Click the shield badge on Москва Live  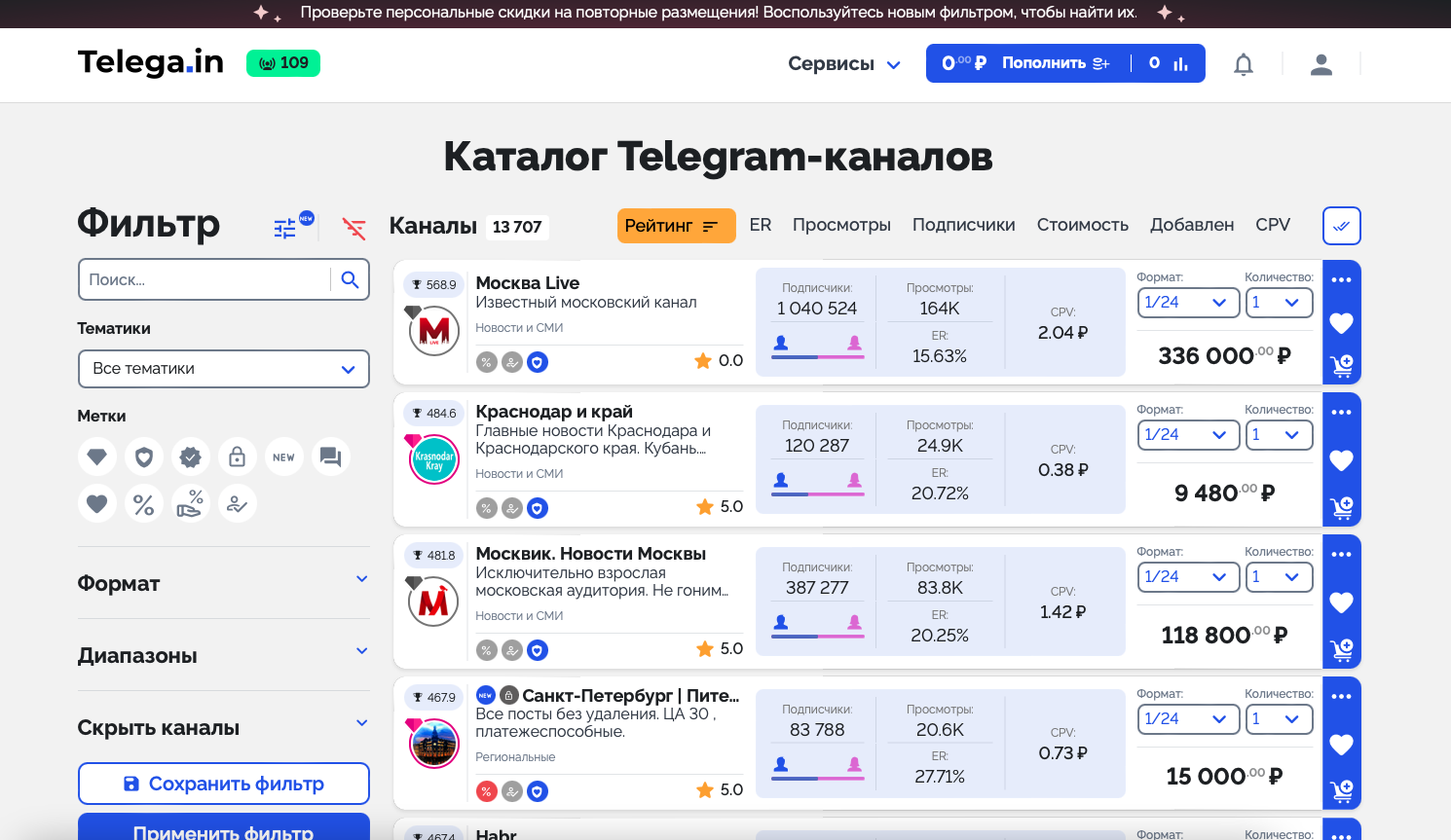point(538,362)
